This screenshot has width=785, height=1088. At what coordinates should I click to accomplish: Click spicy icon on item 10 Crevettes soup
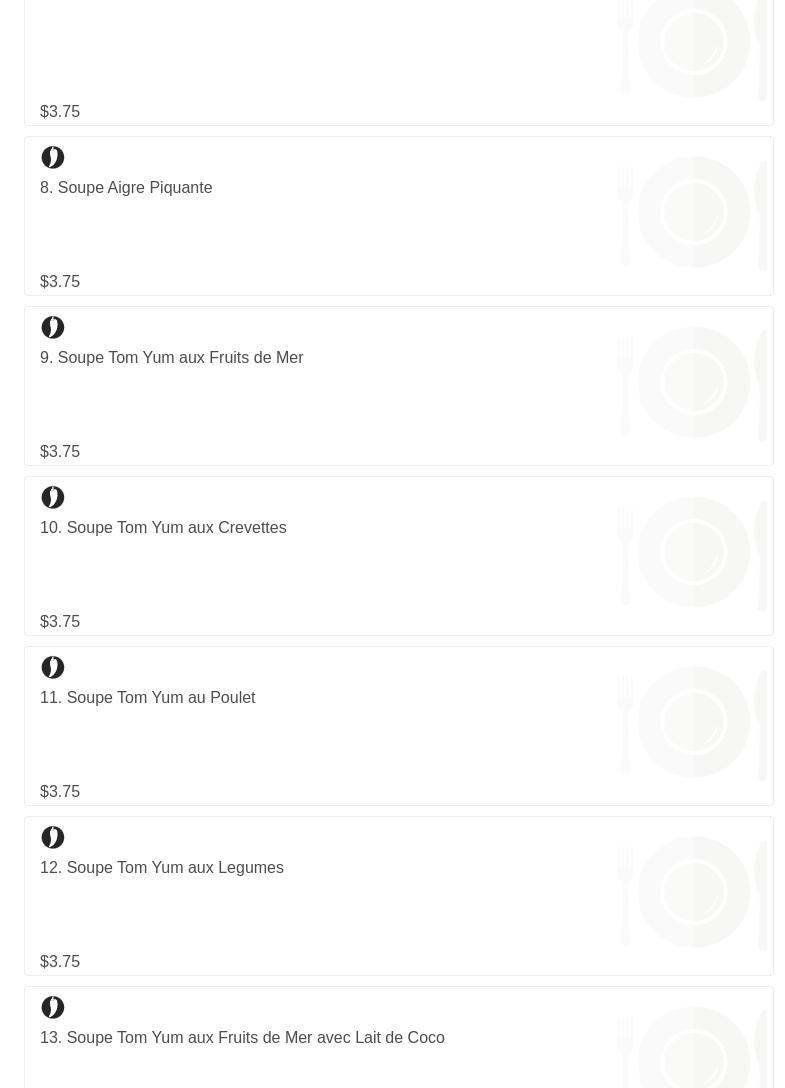tap(53, 498)
